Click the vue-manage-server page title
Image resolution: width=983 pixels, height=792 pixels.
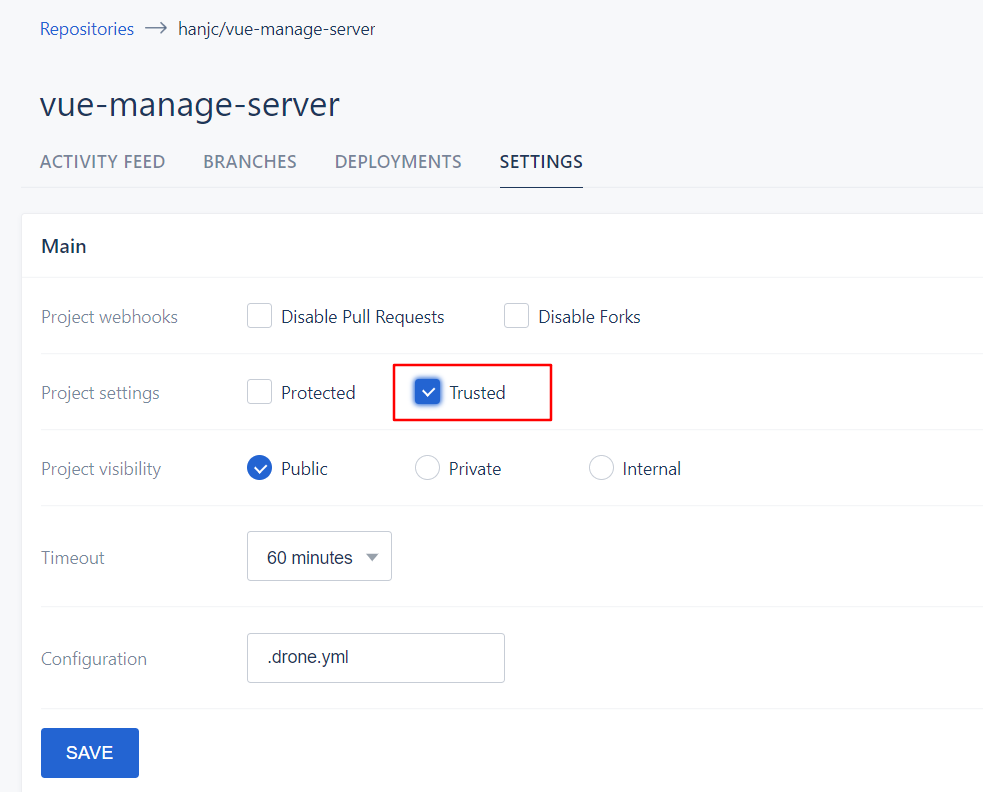pos(190,105)
